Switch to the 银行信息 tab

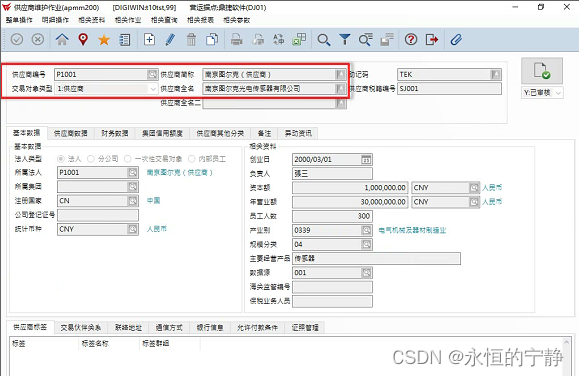click(x=210, y=327)
